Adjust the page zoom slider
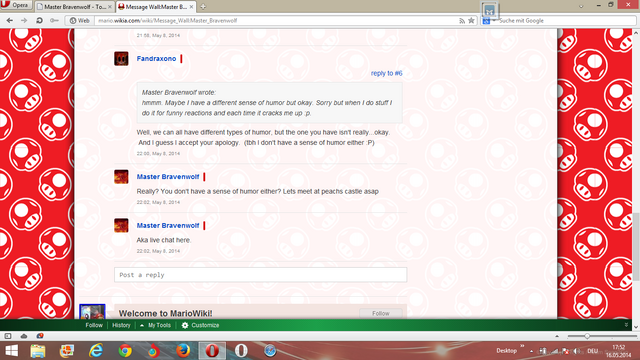 point(587,336)
